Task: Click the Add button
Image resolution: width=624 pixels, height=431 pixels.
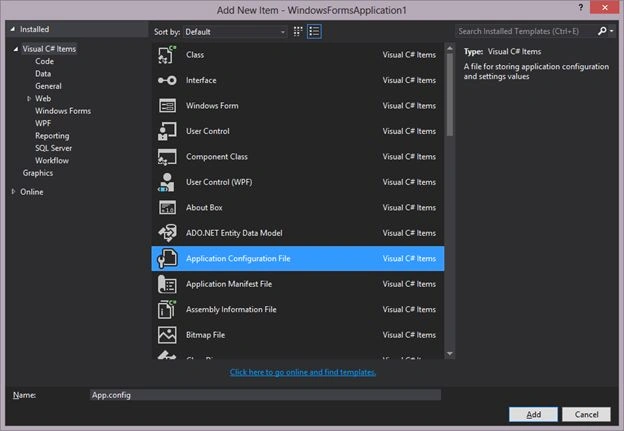Action: click(533, 414)
